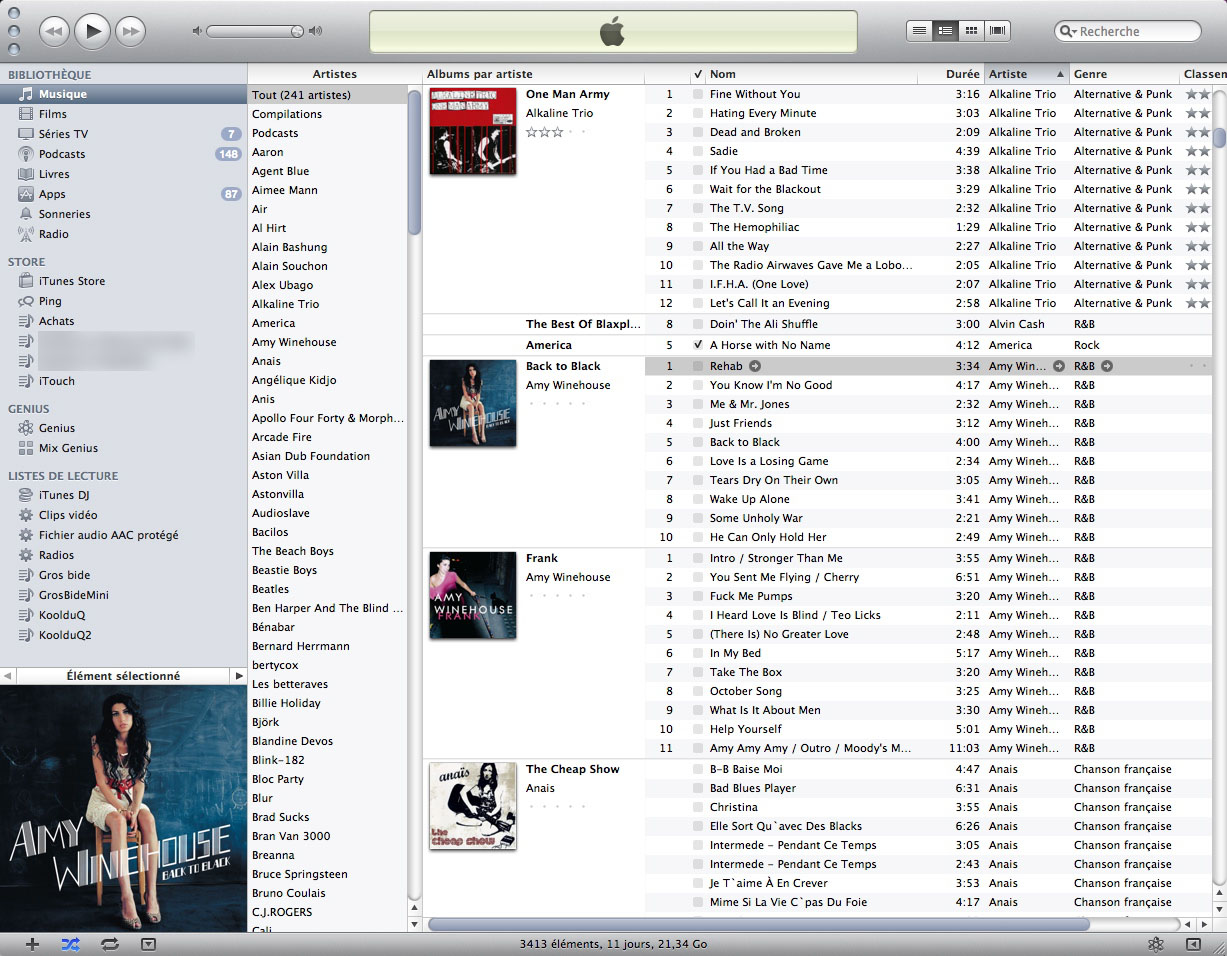The image size is (1227, 956).
Task: Toggle repeat playback button
Action: pos(110,944)
